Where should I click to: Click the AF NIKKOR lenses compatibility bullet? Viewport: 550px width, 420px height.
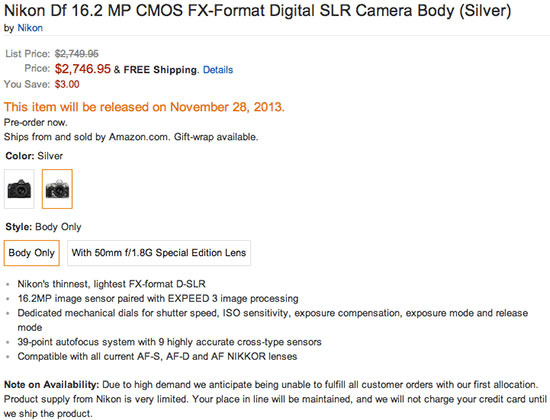[157, 356]
